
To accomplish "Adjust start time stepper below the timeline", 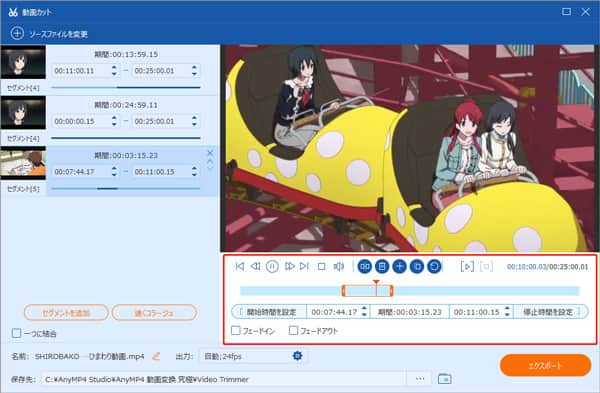I will pos(364,312).
